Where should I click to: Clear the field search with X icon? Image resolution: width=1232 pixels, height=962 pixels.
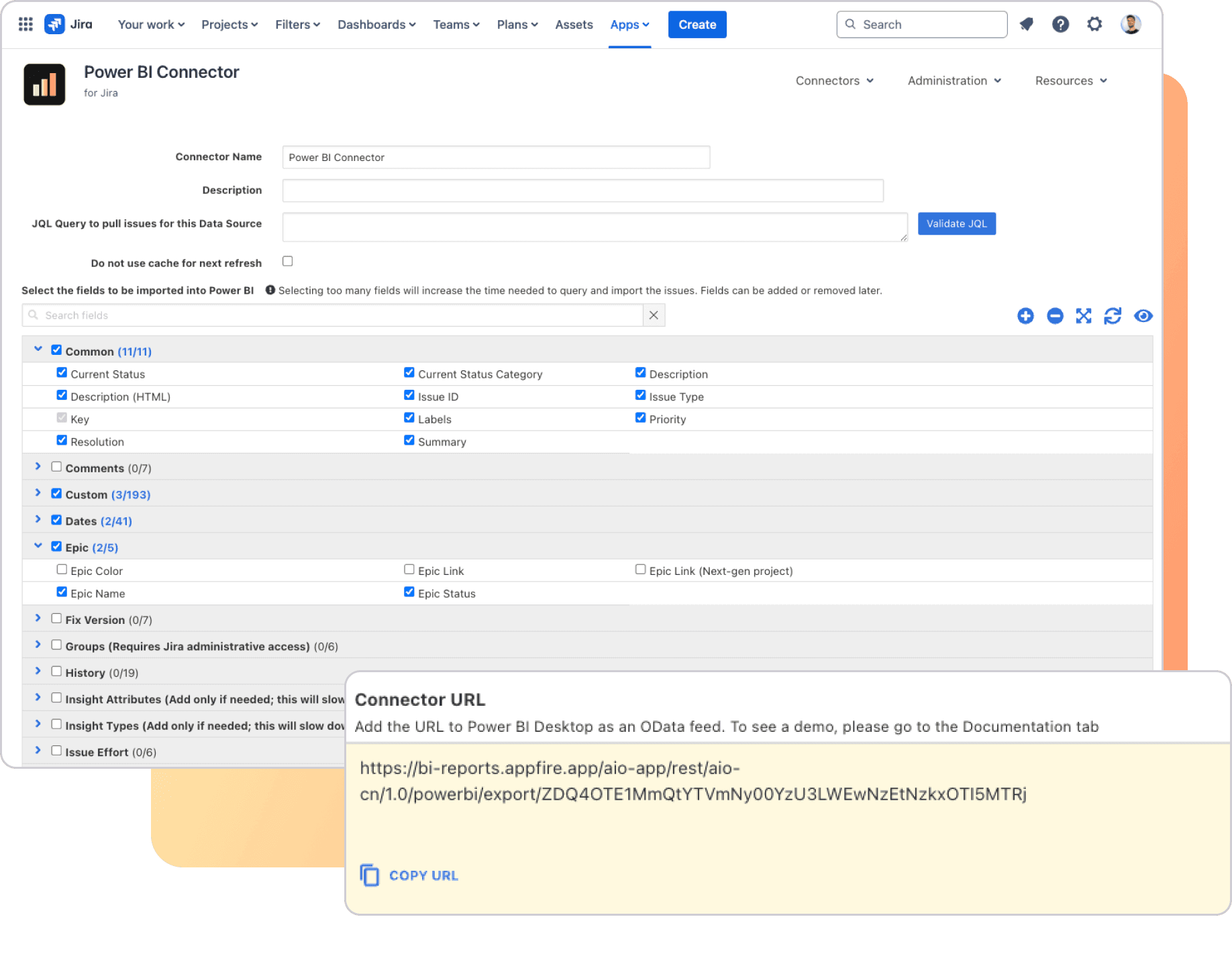coord(654,315)
